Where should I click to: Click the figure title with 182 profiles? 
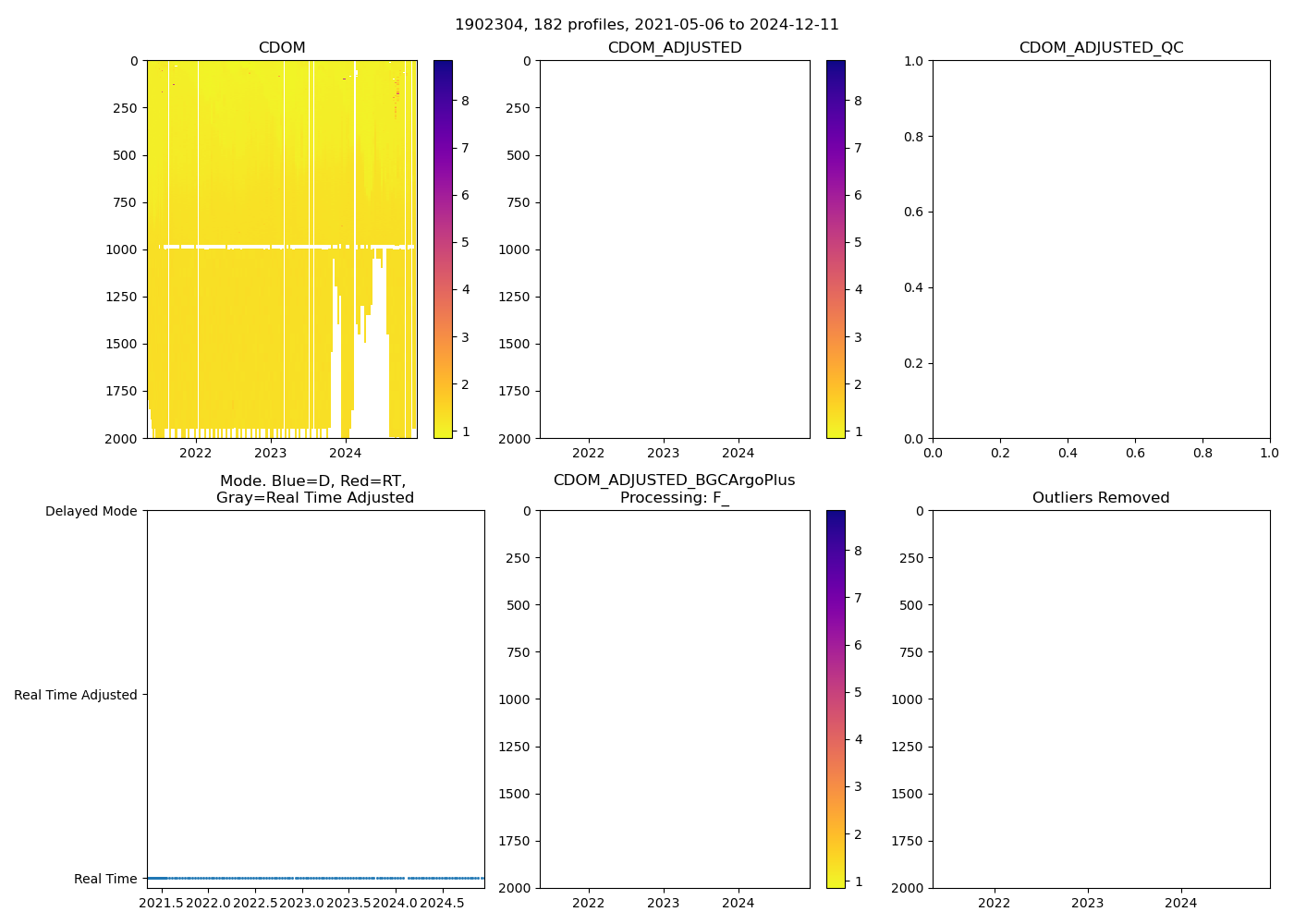(x=646, y=25)
